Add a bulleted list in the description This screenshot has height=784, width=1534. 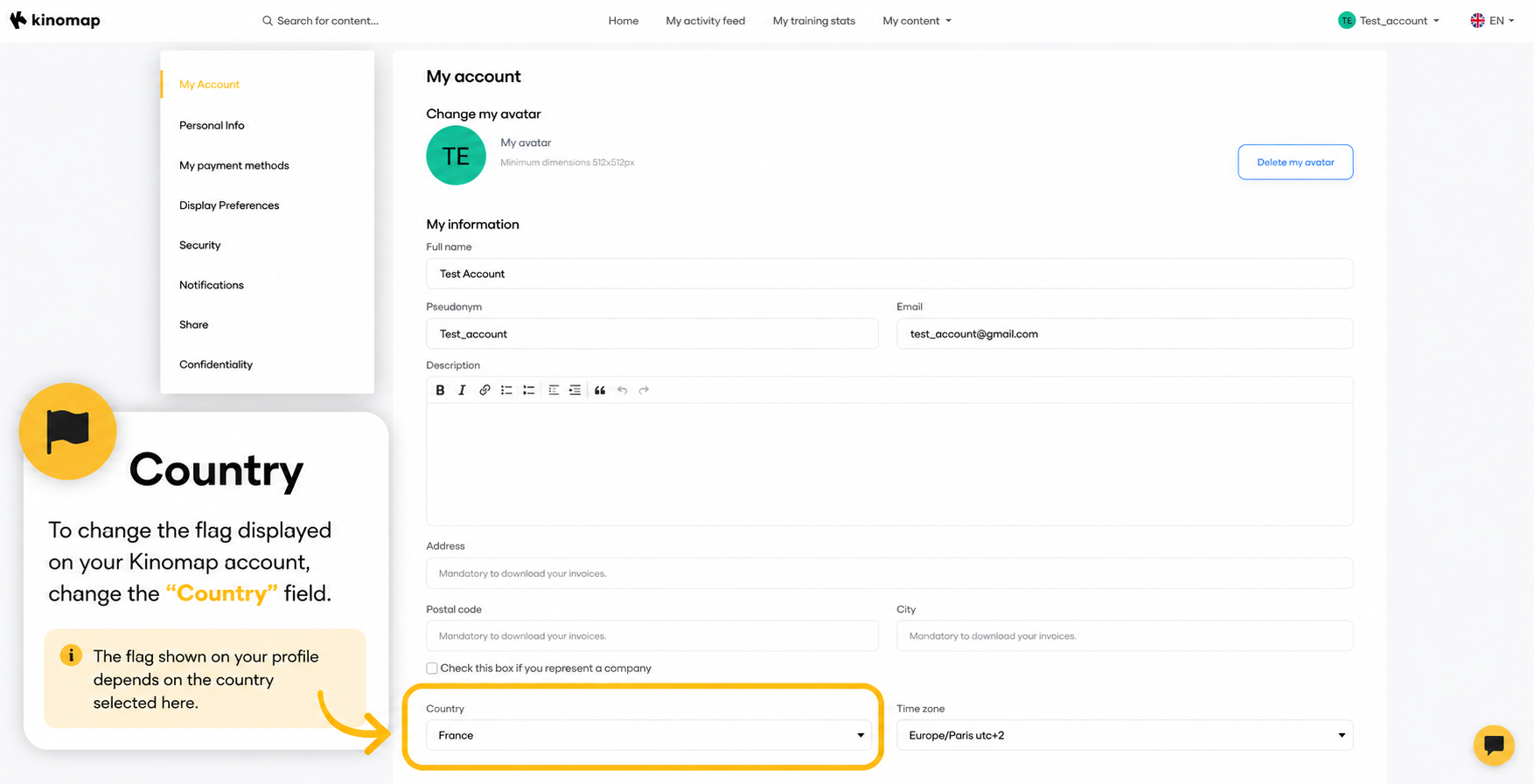tap(506, 390)
